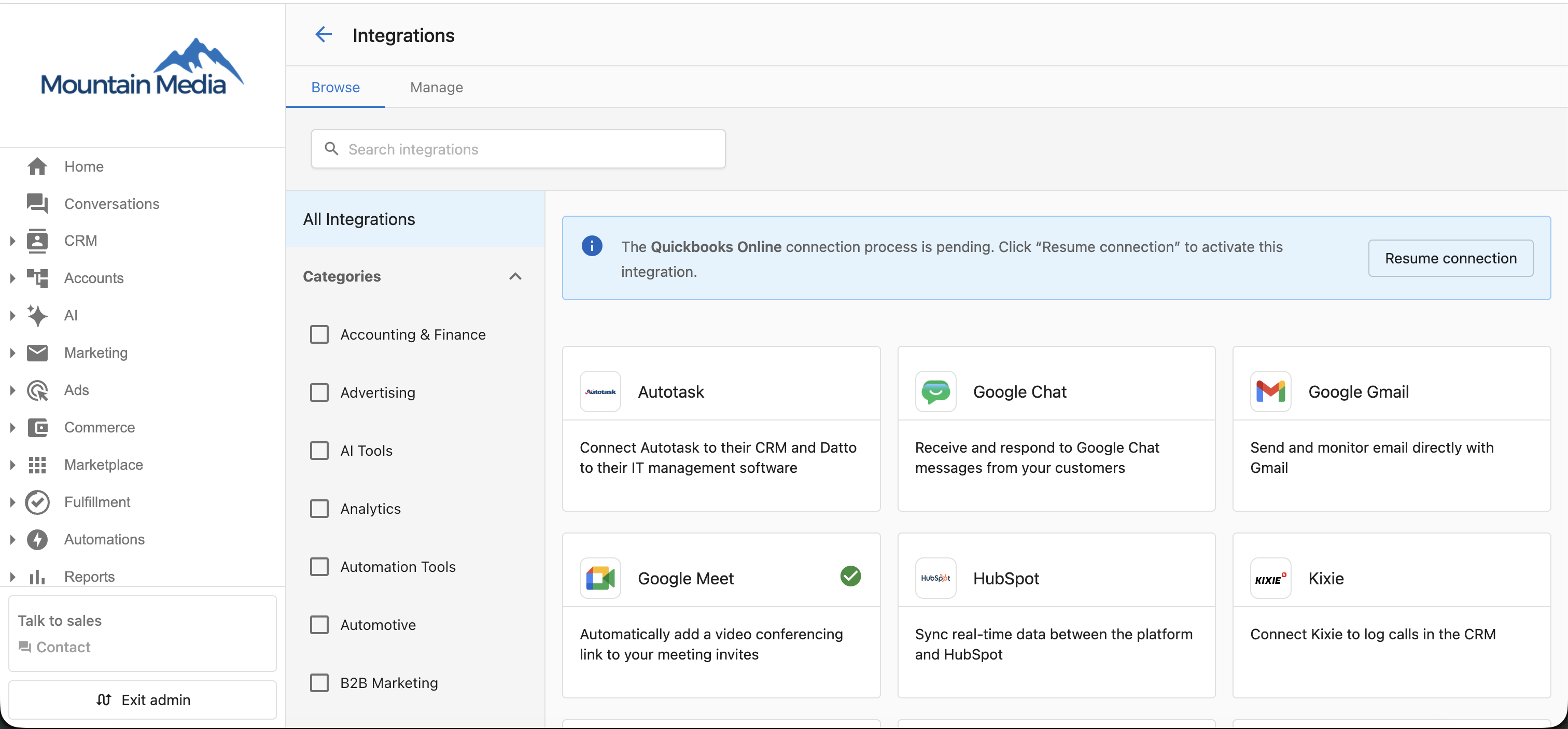The width and height of the screenshot is (1568, 729).
Task: Open the Reports sidebar item
Action: tap(90, 576)
